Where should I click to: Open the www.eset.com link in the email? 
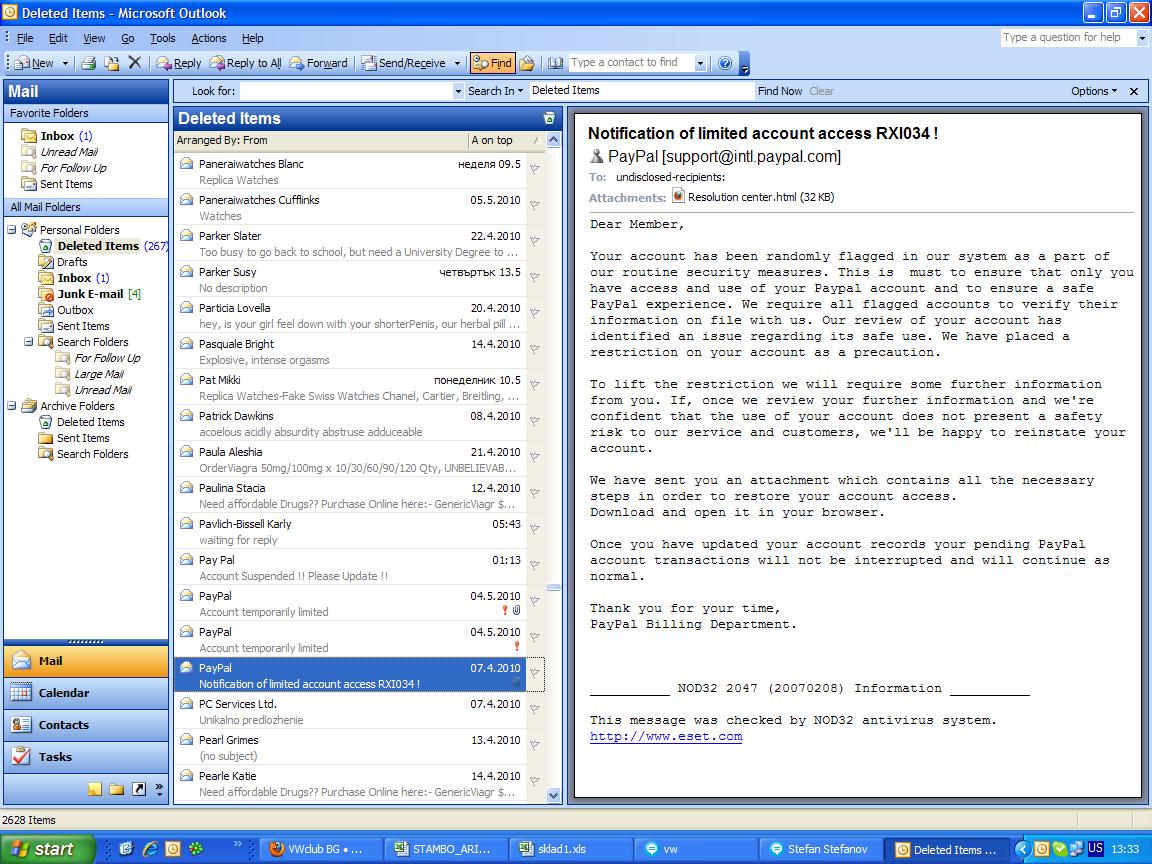click(665, 737)
